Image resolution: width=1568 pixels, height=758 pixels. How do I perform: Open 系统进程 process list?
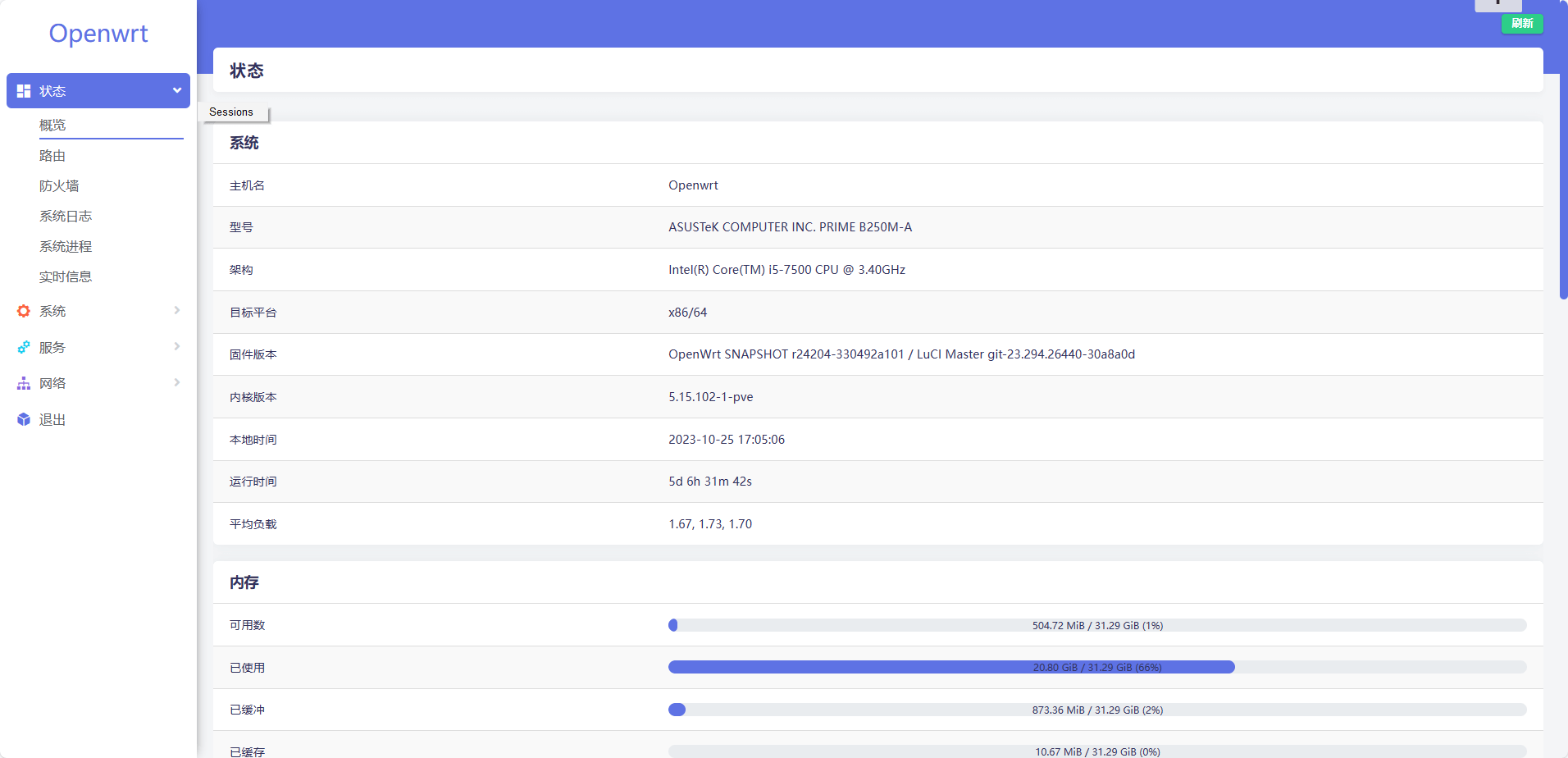tap(66, 246)
